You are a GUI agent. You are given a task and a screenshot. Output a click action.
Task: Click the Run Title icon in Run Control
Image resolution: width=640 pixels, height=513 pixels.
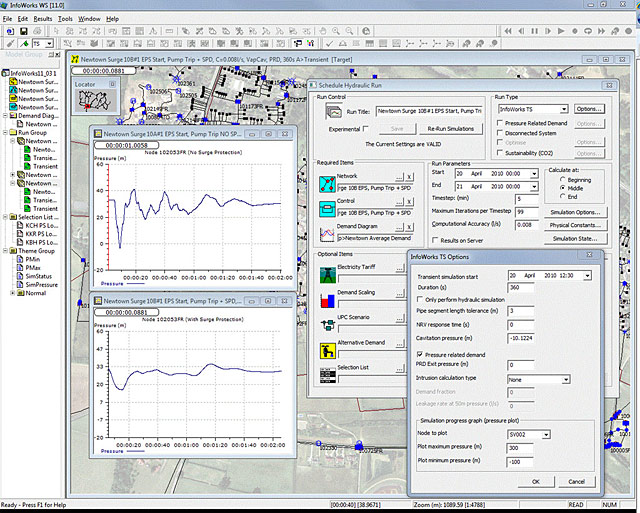coord(333,111)
